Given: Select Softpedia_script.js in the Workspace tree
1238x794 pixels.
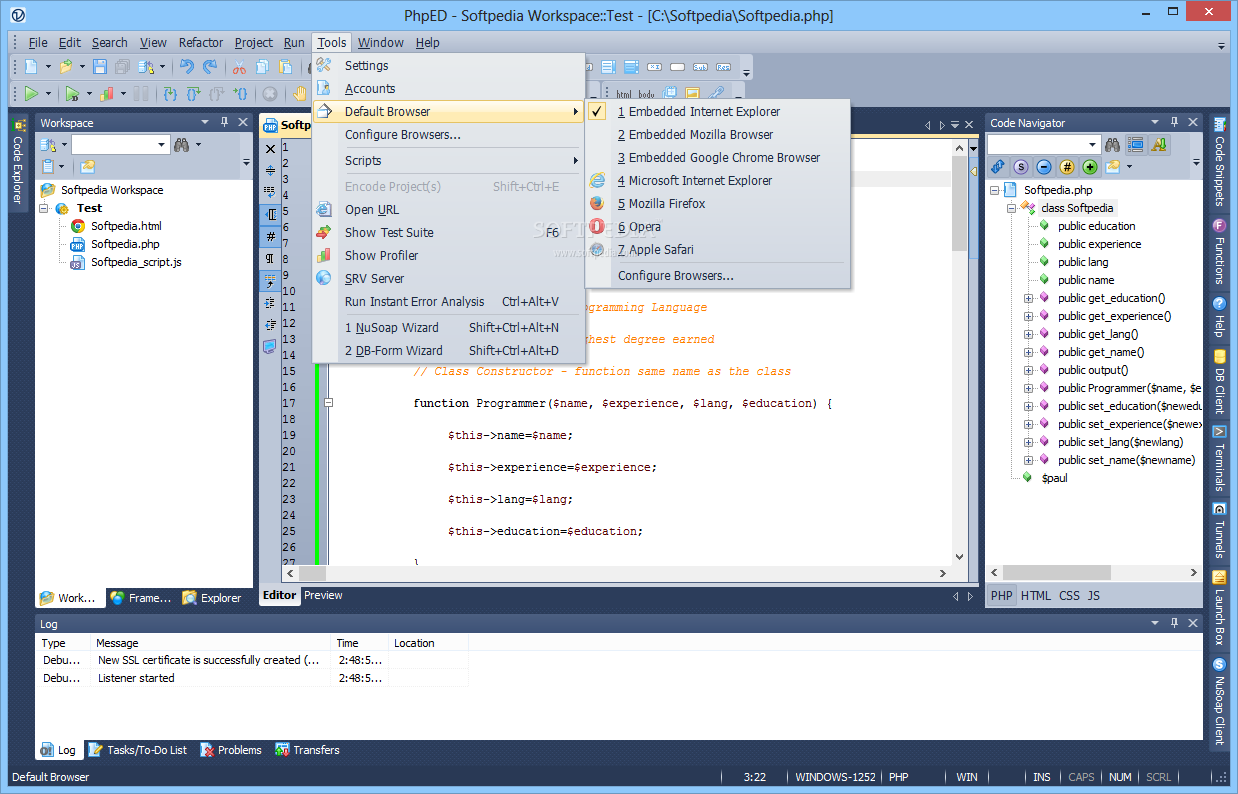Looking at the screenshot, I should (136, 262).
